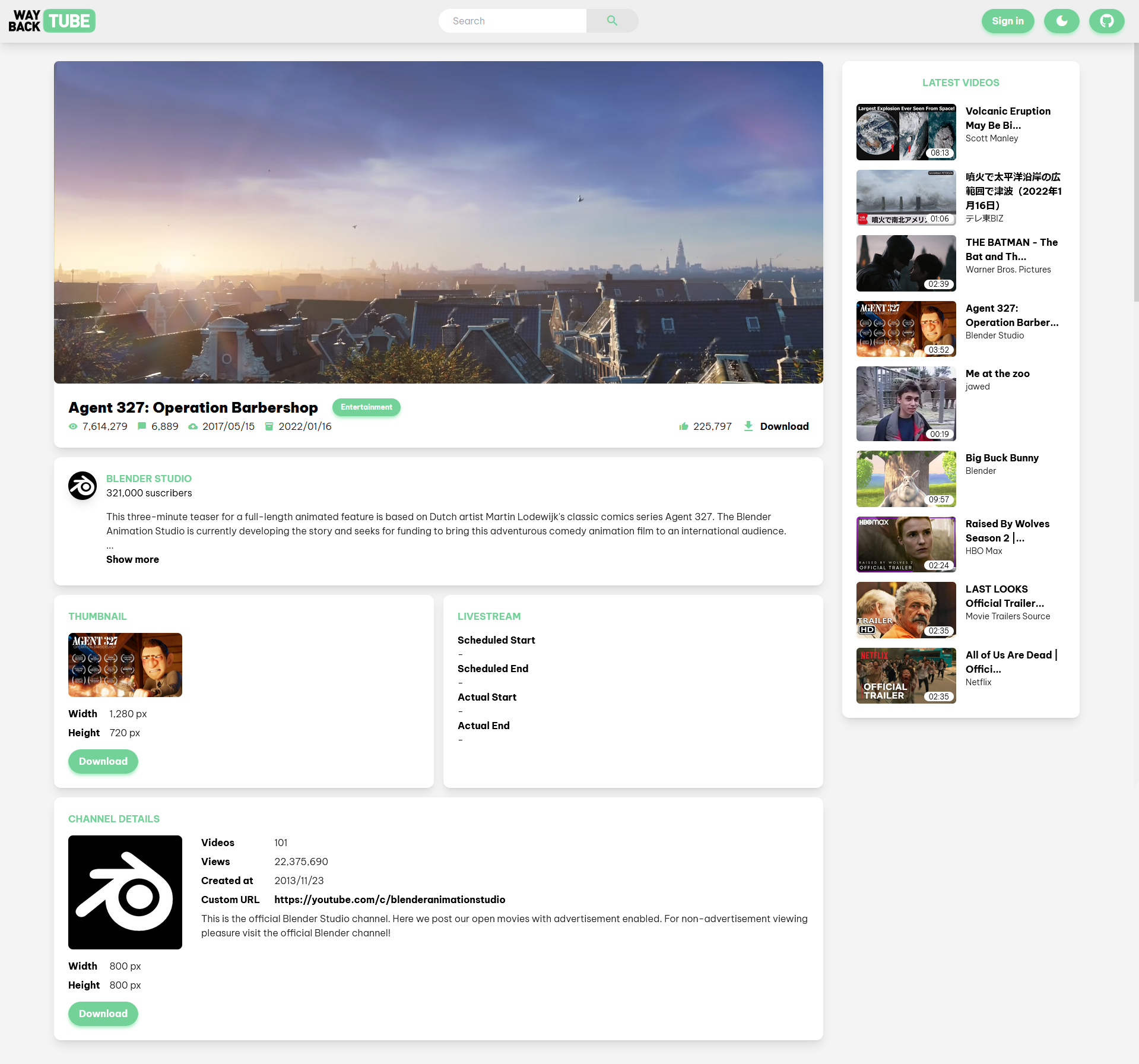Image resolution: width=1139 pixels, height=1064 pixels.
Task: Click the channel views value 22,375,690
Action: point(301,862)
